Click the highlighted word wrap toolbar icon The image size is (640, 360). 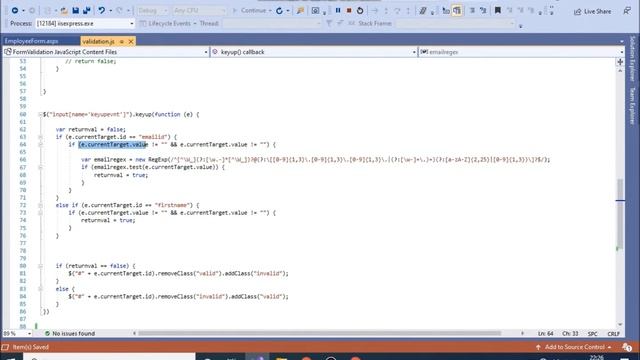click(457, 11)
